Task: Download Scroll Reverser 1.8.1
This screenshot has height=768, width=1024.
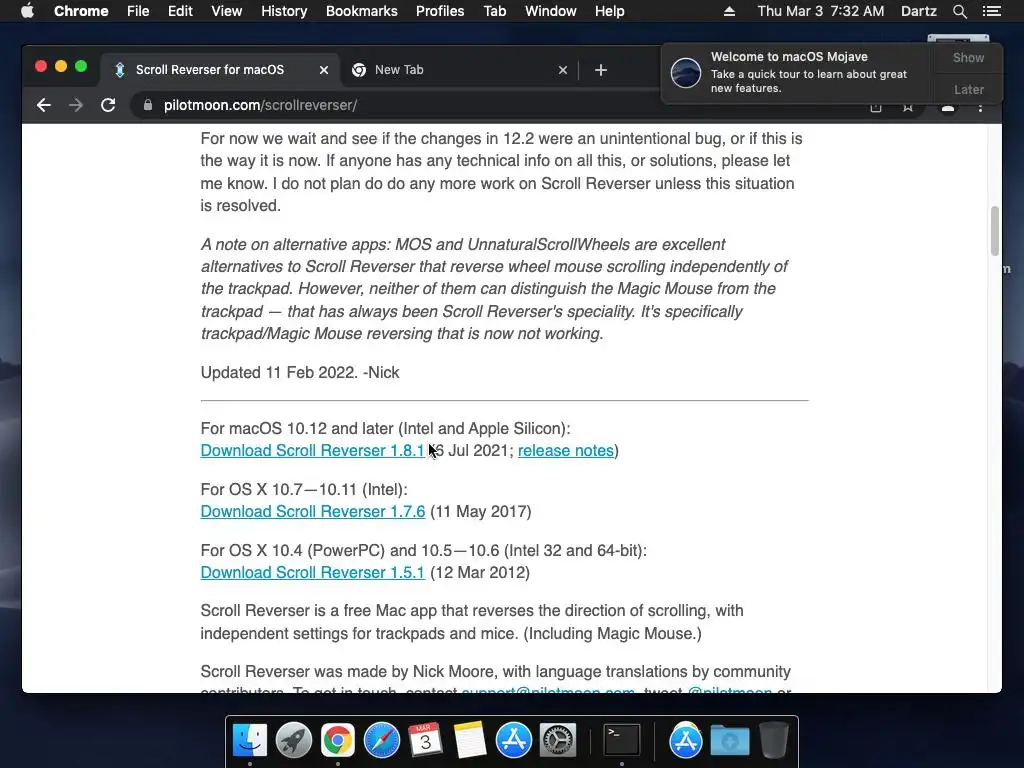Action: 312,451
